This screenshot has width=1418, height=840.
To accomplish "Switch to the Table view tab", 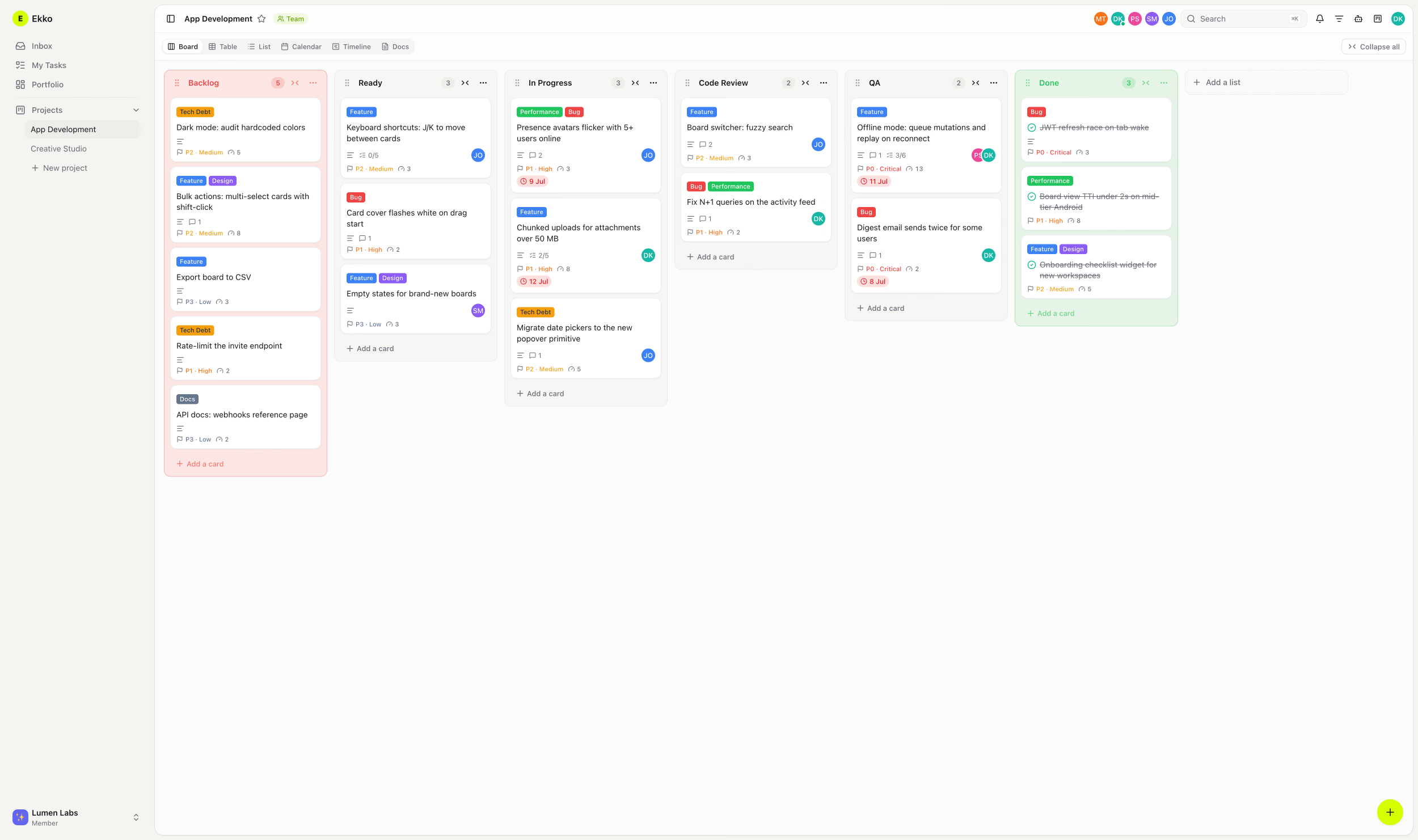I will coord(223,47).
